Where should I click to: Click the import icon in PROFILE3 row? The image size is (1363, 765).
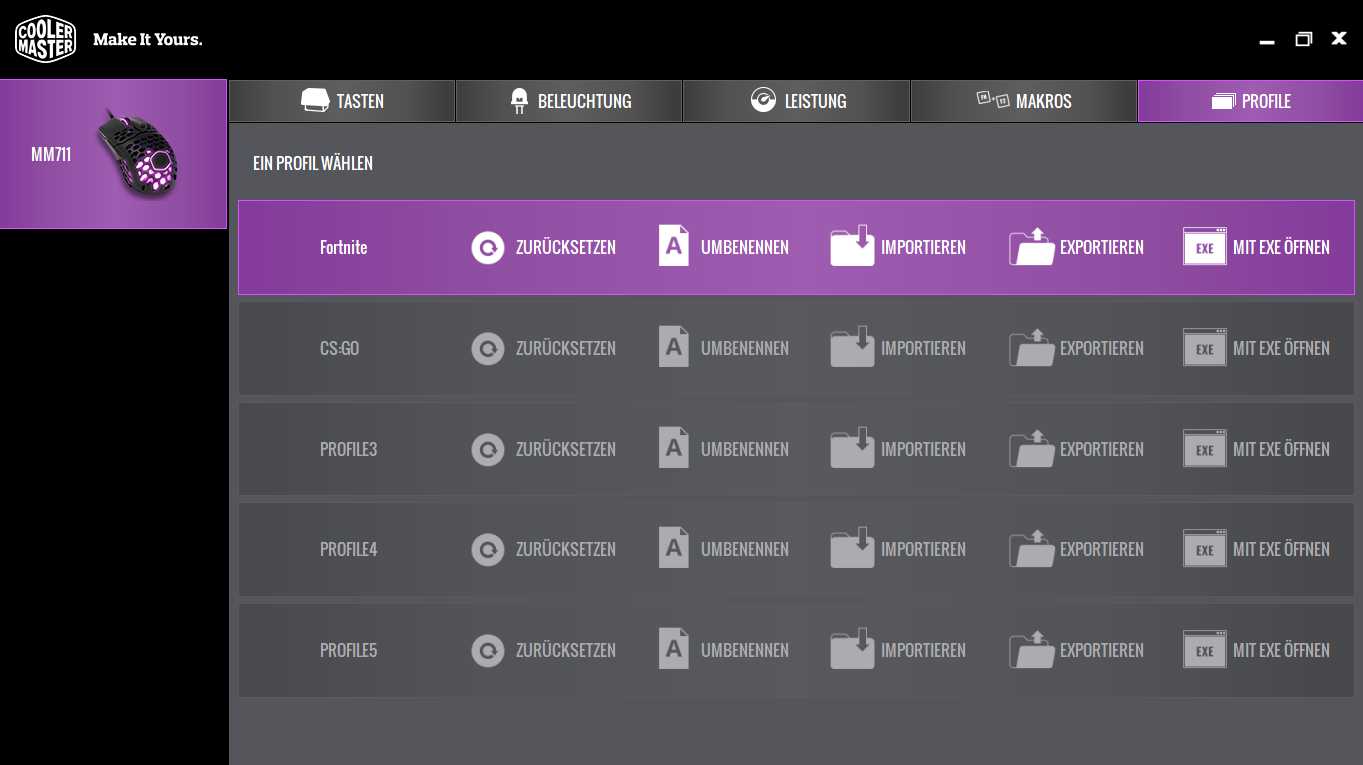click(x=852, y=448)
